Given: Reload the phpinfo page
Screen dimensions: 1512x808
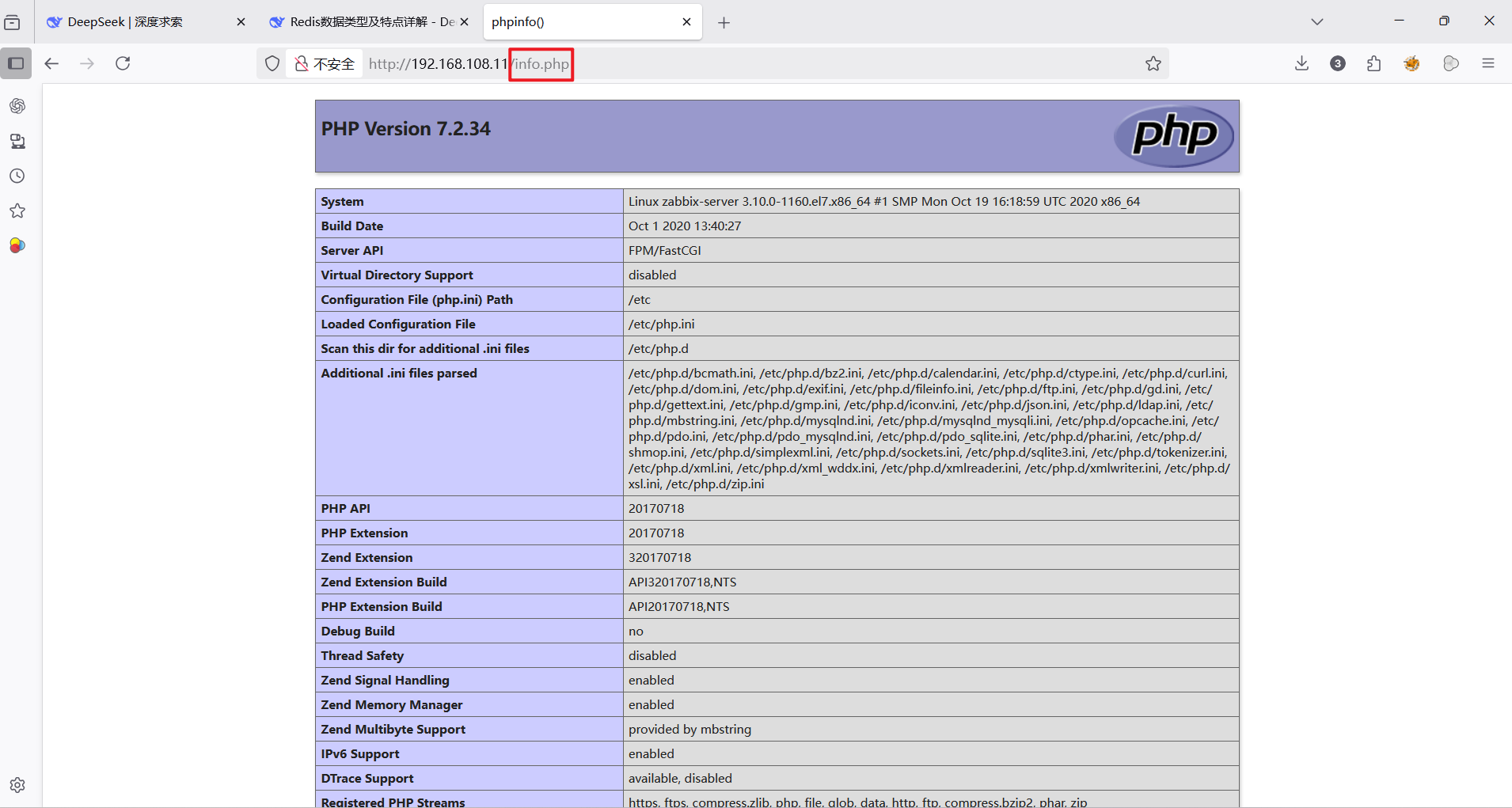Looking at the screenshot, I should point(123,63).
